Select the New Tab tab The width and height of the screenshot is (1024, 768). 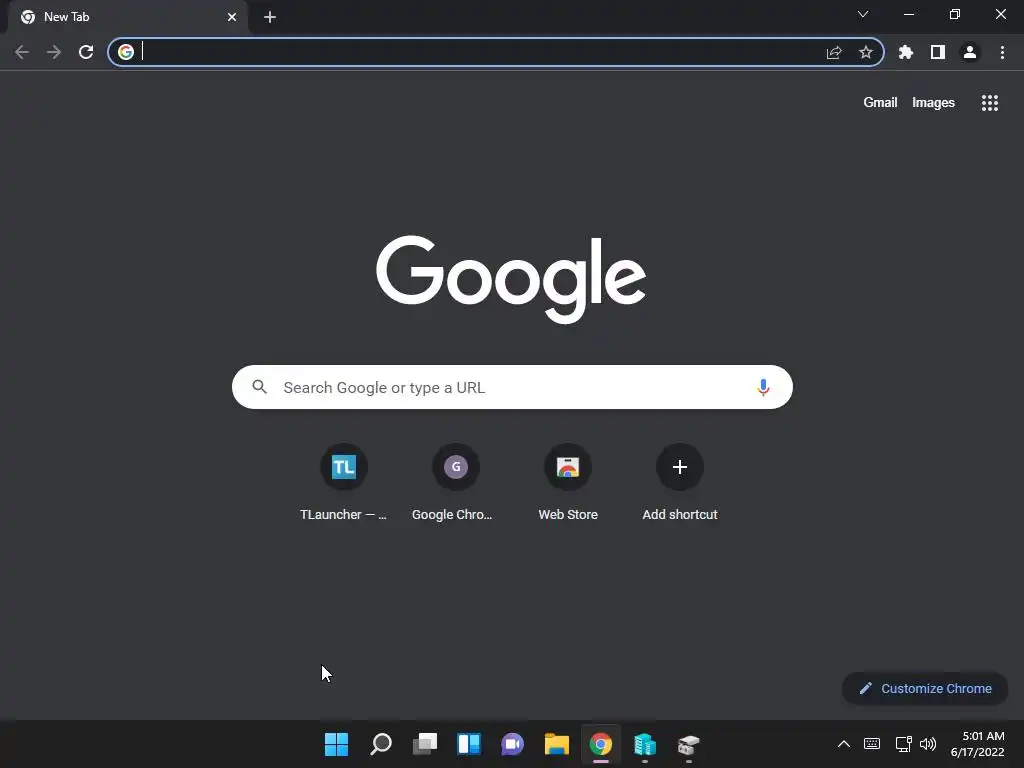pyautogui.click(x=127, y=17)
